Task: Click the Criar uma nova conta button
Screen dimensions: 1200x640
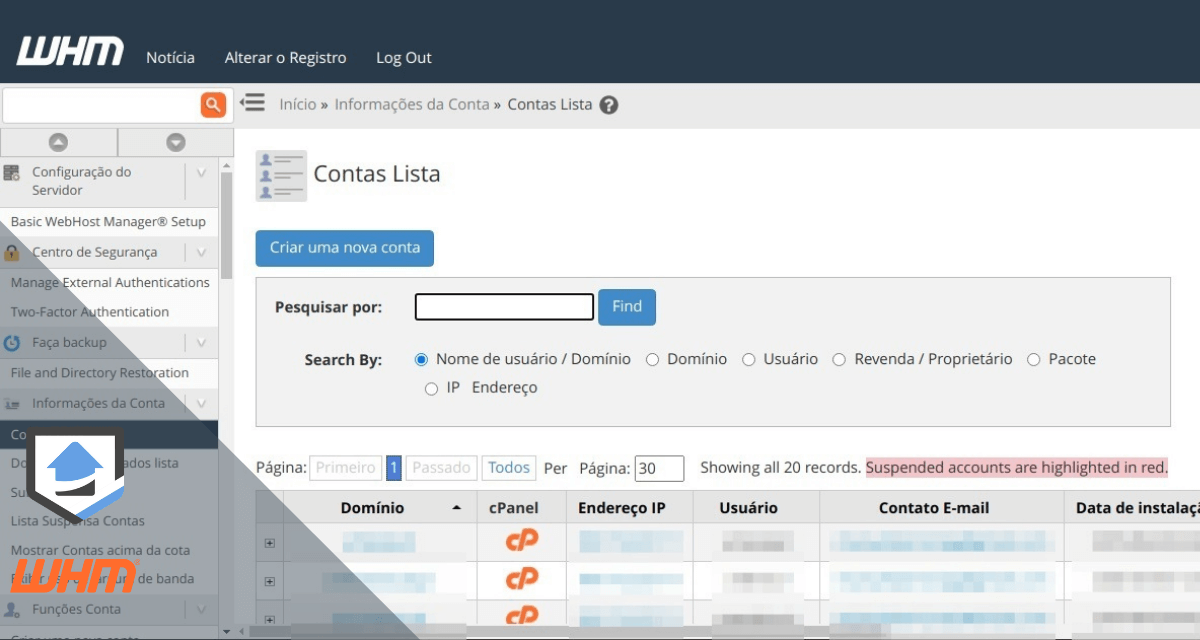Action: pos(345,248)
